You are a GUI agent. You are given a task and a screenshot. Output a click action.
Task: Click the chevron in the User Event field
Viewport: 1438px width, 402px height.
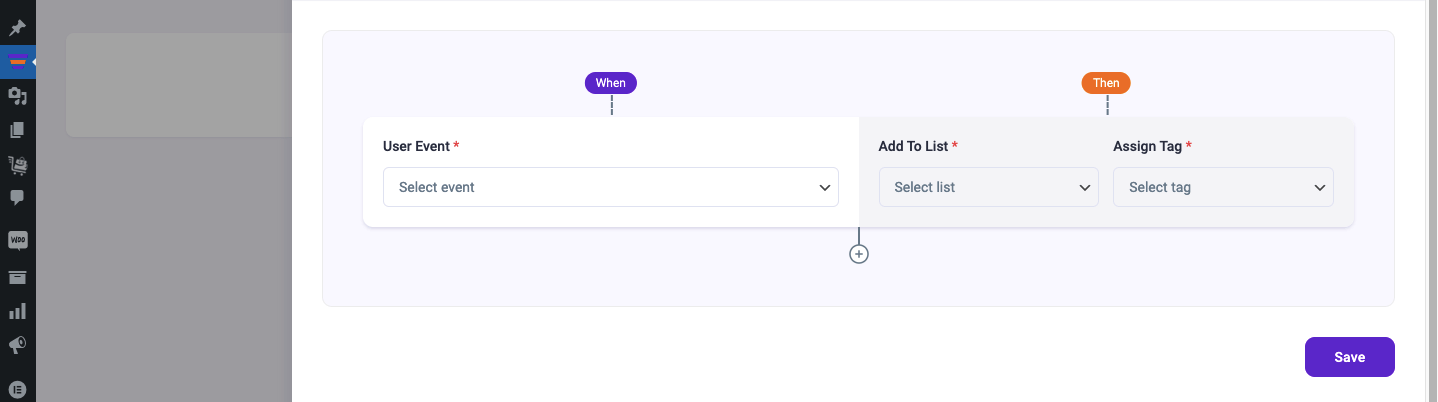[825, 187]
